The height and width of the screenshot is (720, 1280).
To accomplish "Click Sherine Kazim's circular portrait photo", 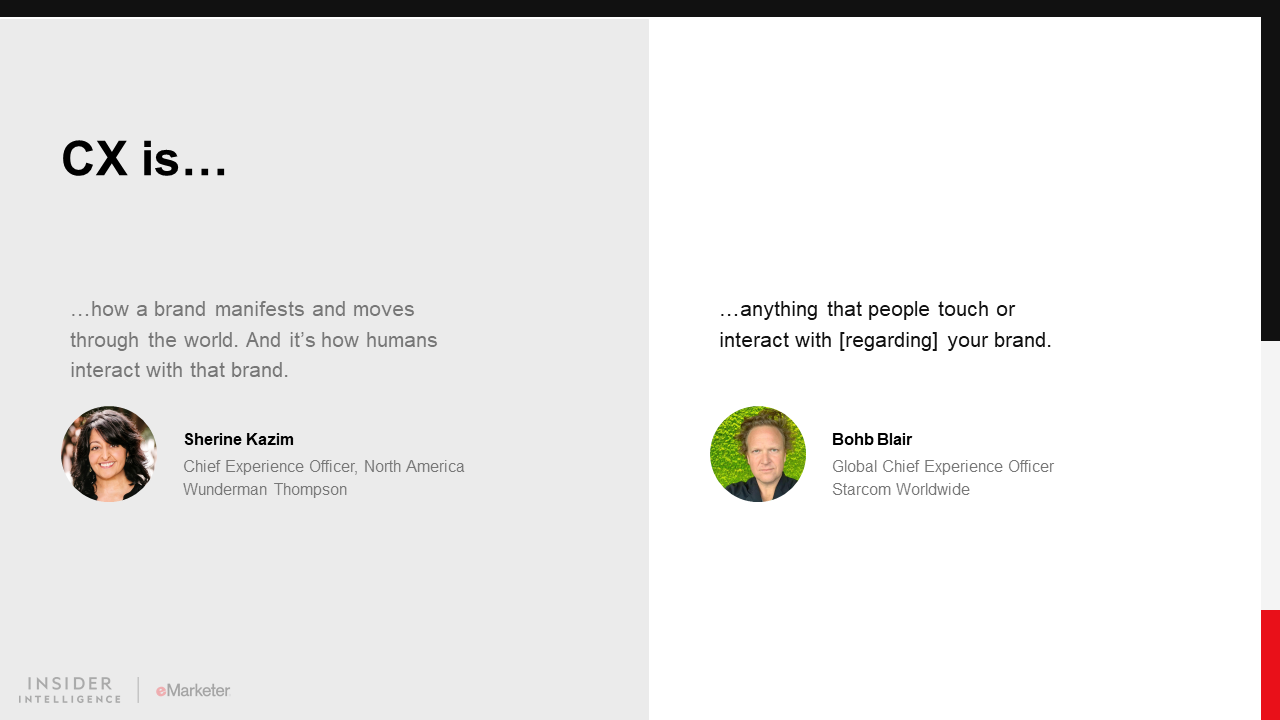I will 109,454.
